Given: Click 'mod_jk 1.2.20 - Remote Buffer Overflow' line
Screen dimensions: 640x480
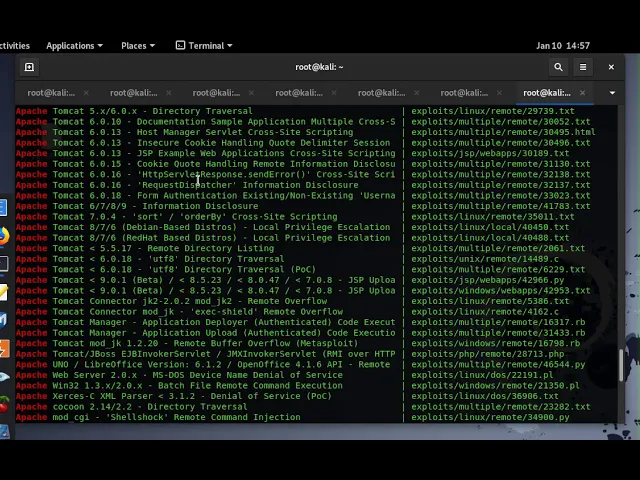Looking at the screenshot, I should point(205,344).
